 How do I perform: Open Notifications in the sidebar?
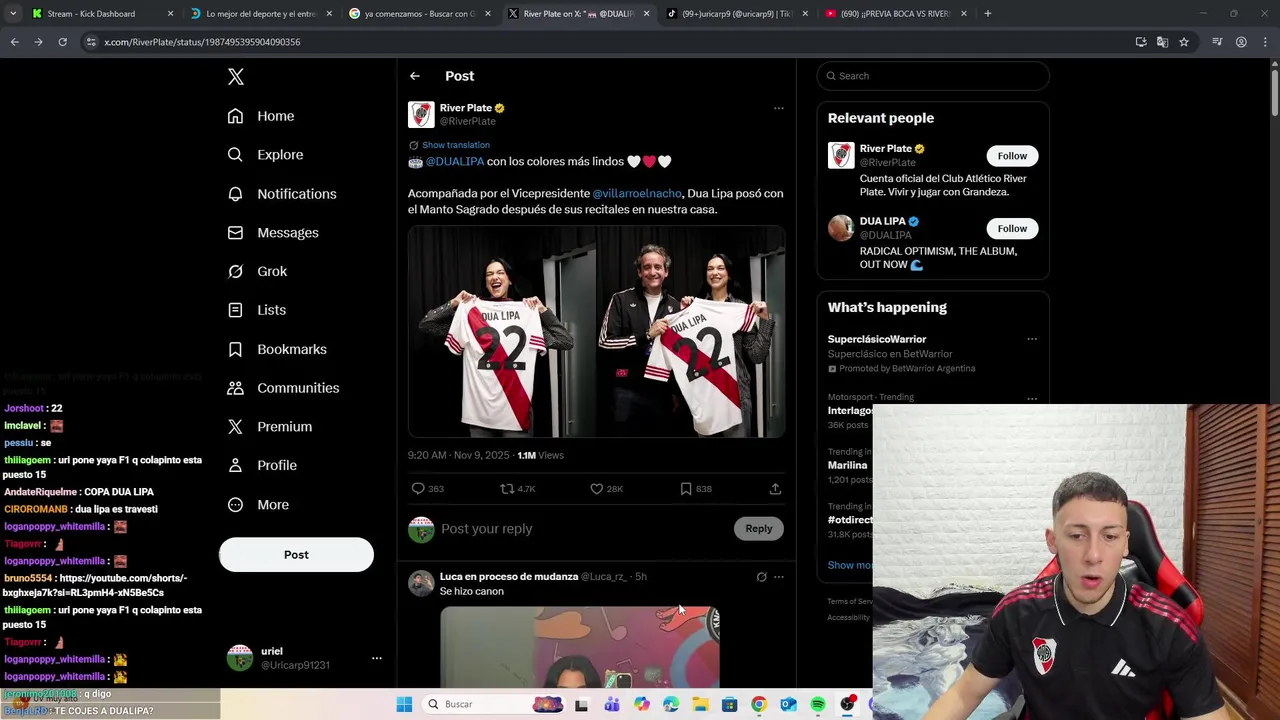point(282,194)
